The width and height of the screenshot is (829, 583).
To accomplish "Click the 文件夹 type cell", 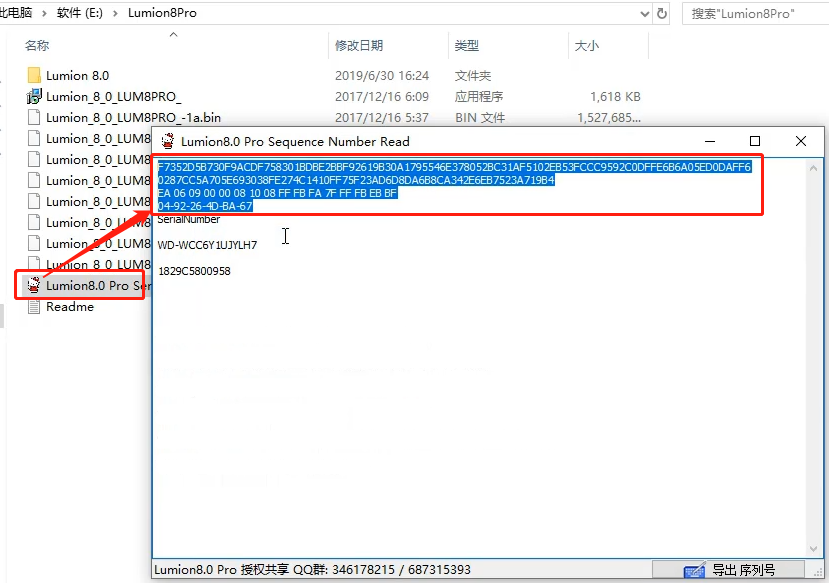I will tap(473, 76).
